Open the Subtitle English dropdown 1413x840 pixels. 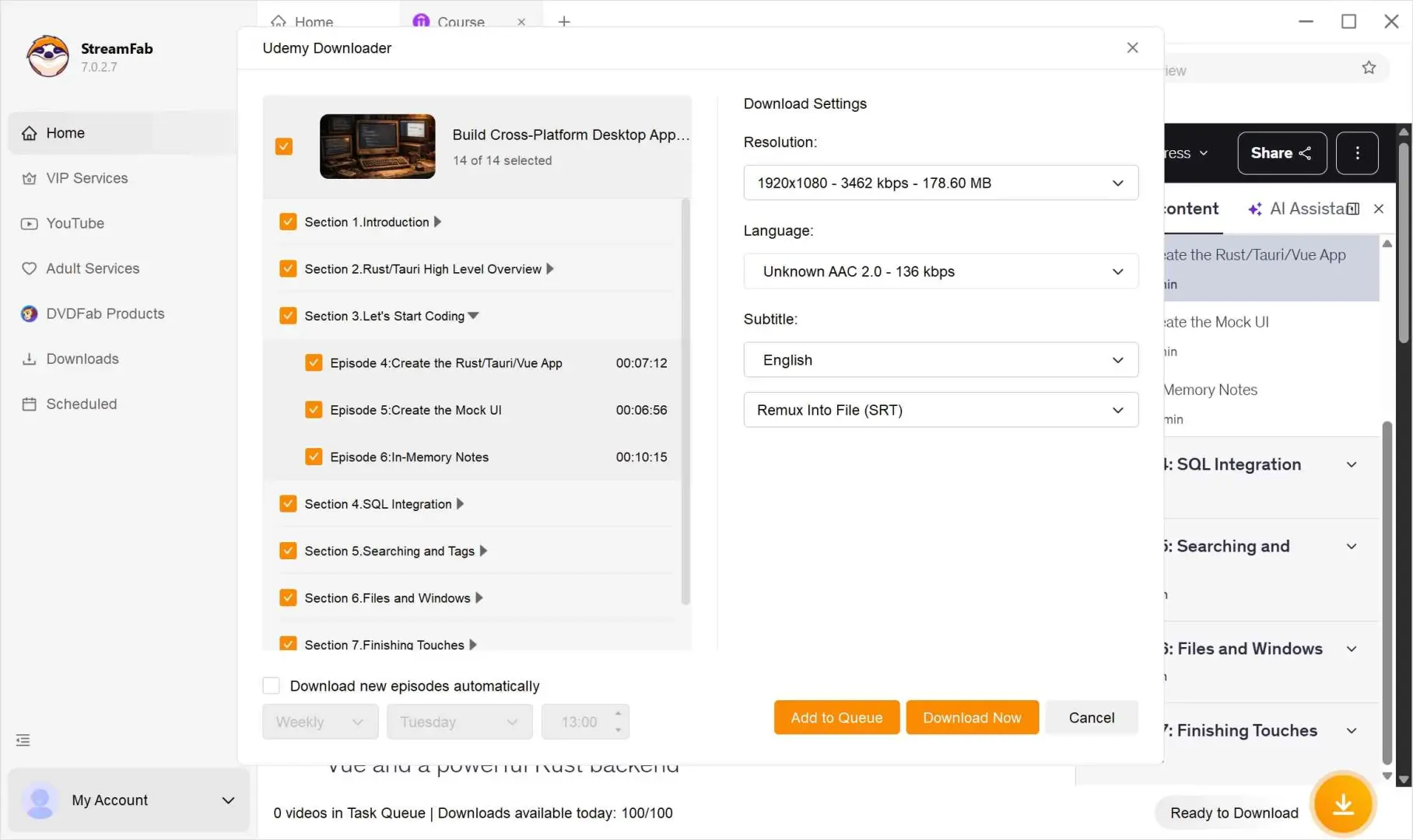(941, 360)
